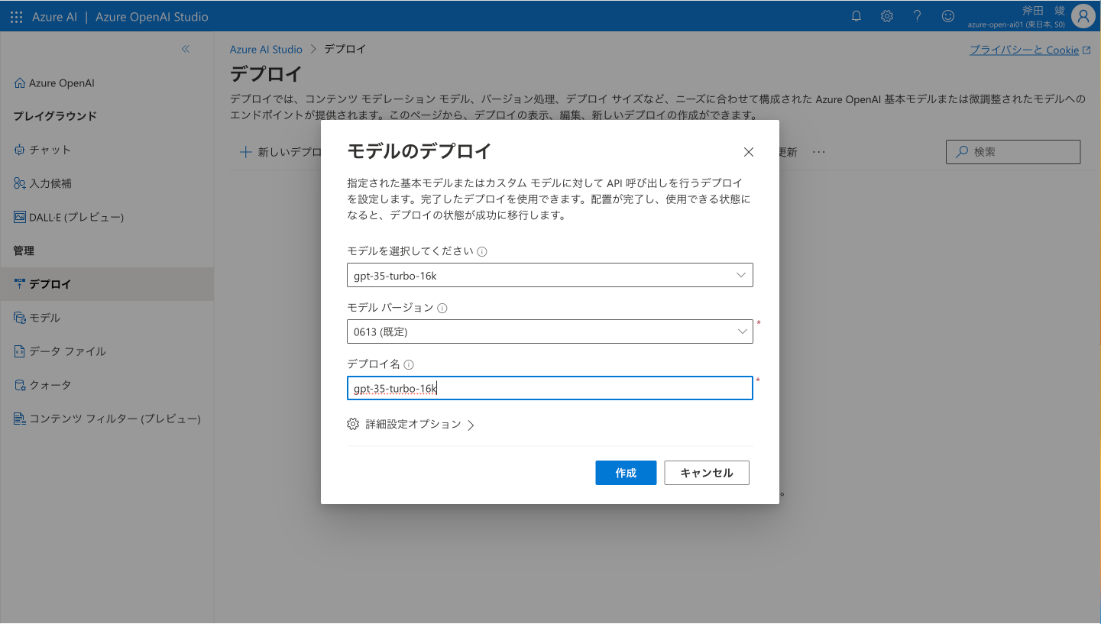Image resolution: width=1101 pixels, height=624 pixels.
Task: Click info icon beside デプロイ名
Action: [409, 364]
